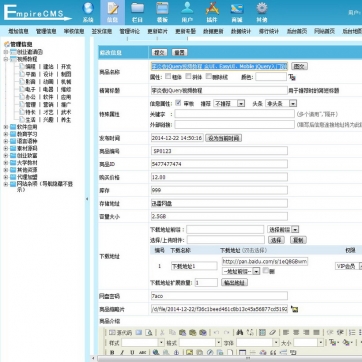Collapse the 视频教程 tree node
The image size is (362, 362).
click(6, 59)
